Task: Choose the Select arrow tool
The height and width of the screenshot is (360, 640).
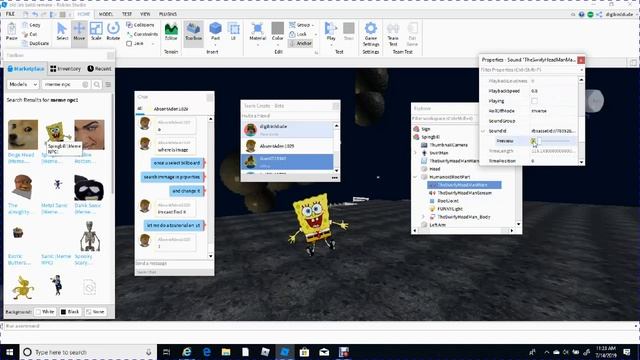Action: pyautogui.click(x=62, y=31)
